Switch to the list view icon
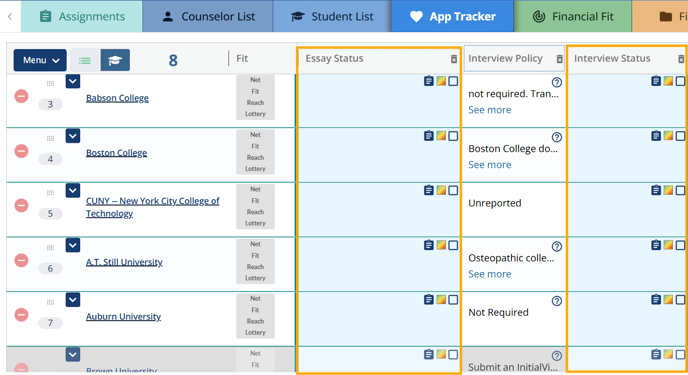The image size is (688, 375). 85,60
